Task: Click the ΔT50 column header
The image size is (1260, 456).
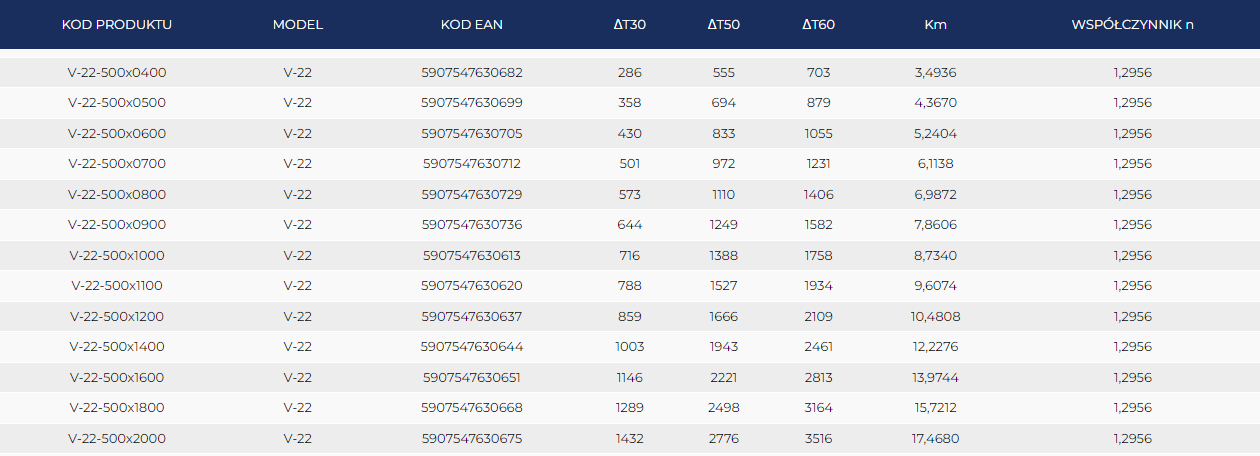Action: pos(724,24)
